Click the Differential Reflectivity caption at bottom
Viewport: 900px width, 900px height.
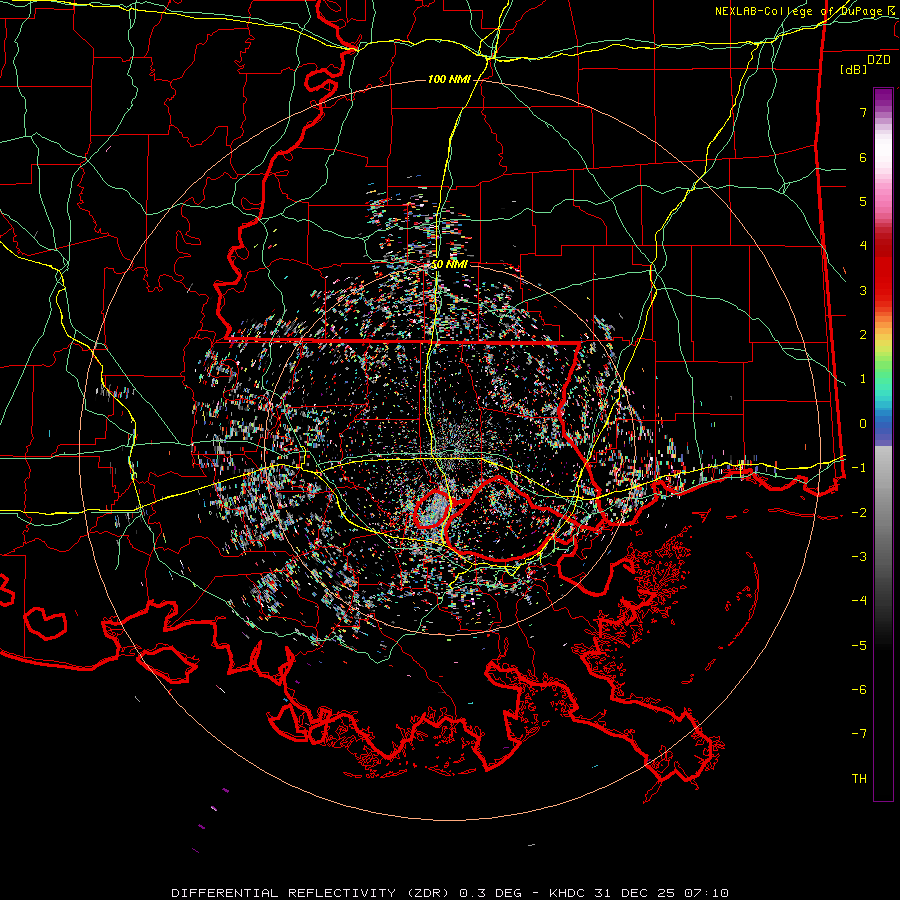point(450,893)
